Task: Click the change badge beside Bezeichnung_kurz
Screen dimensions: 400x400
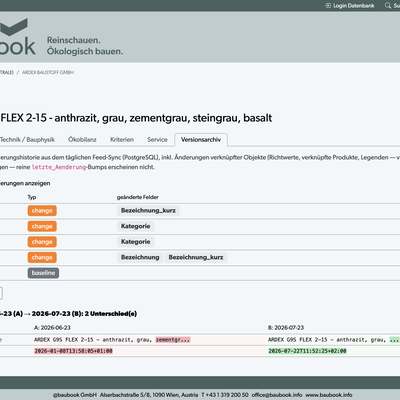Action: tap(42, 211)
